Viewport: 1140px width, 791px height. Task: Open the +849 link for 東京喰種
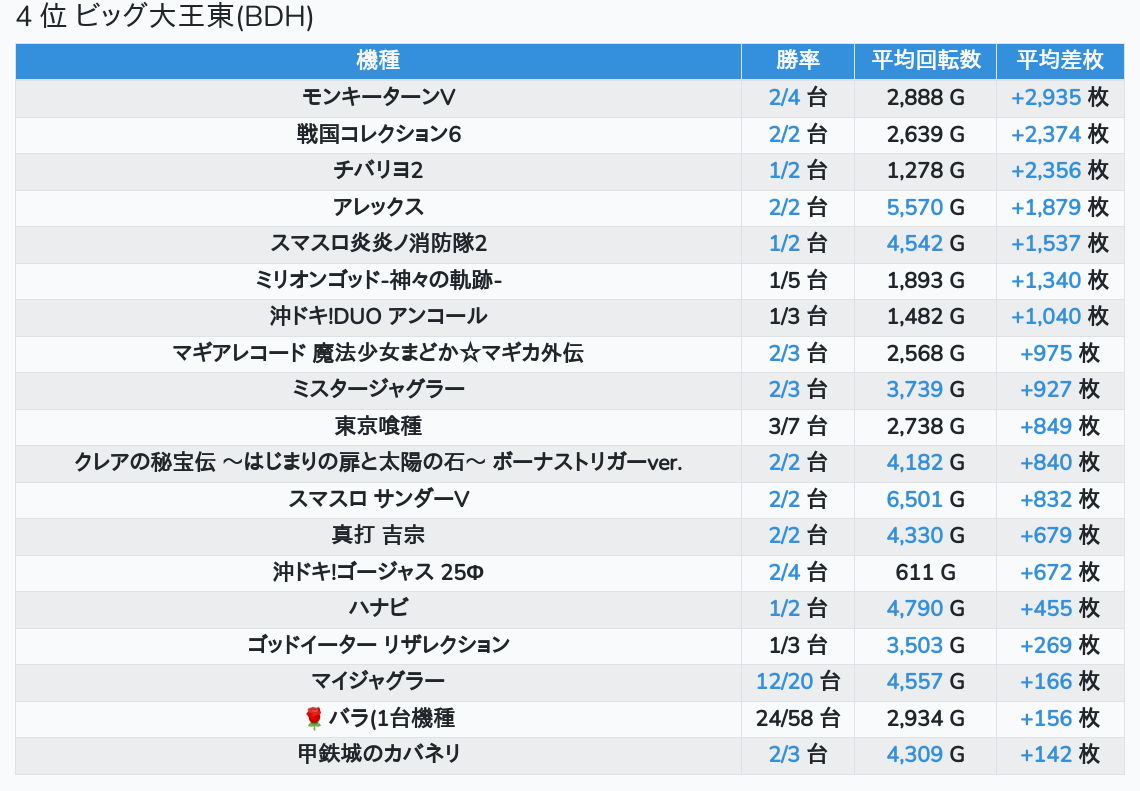pos(1046,426)
